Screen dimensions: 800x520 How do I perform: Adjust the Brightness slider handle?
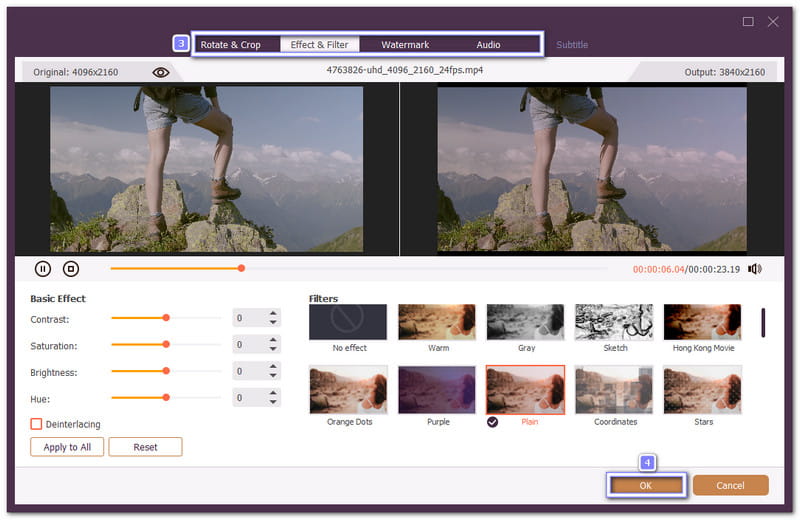point(166,371)
